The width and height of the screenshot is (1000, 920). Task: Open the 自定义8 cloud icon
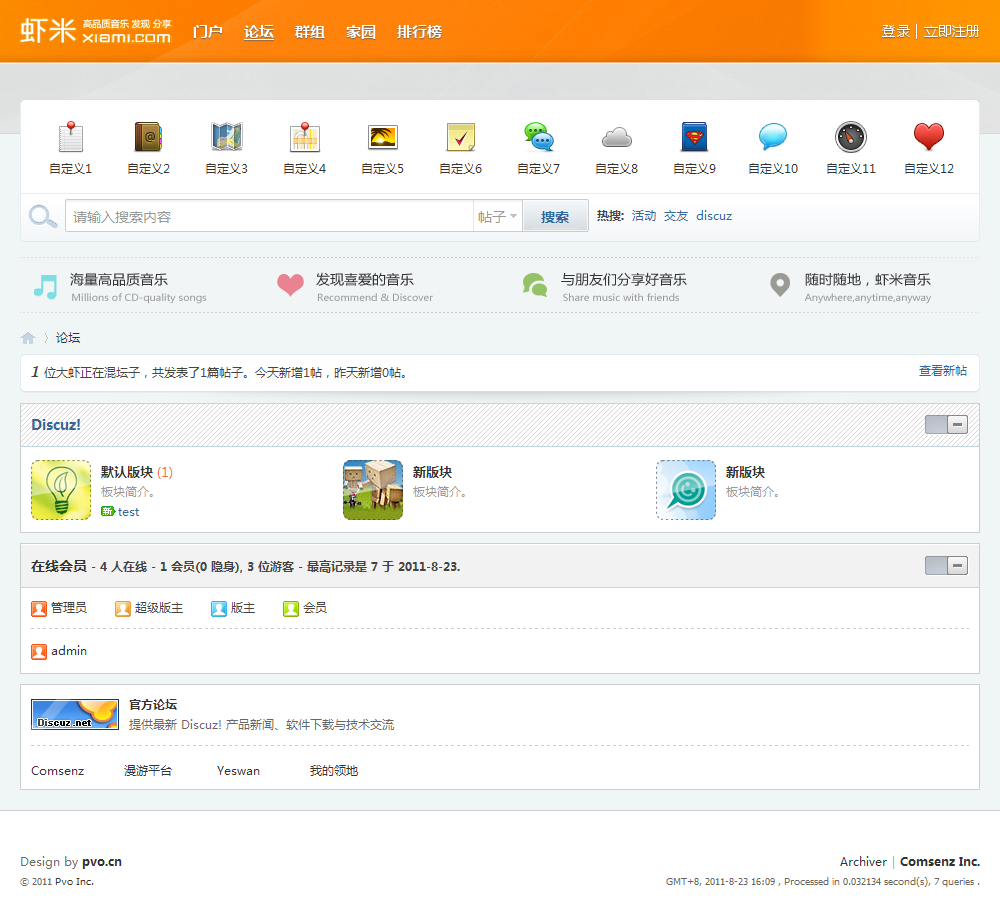click(617, 136)
